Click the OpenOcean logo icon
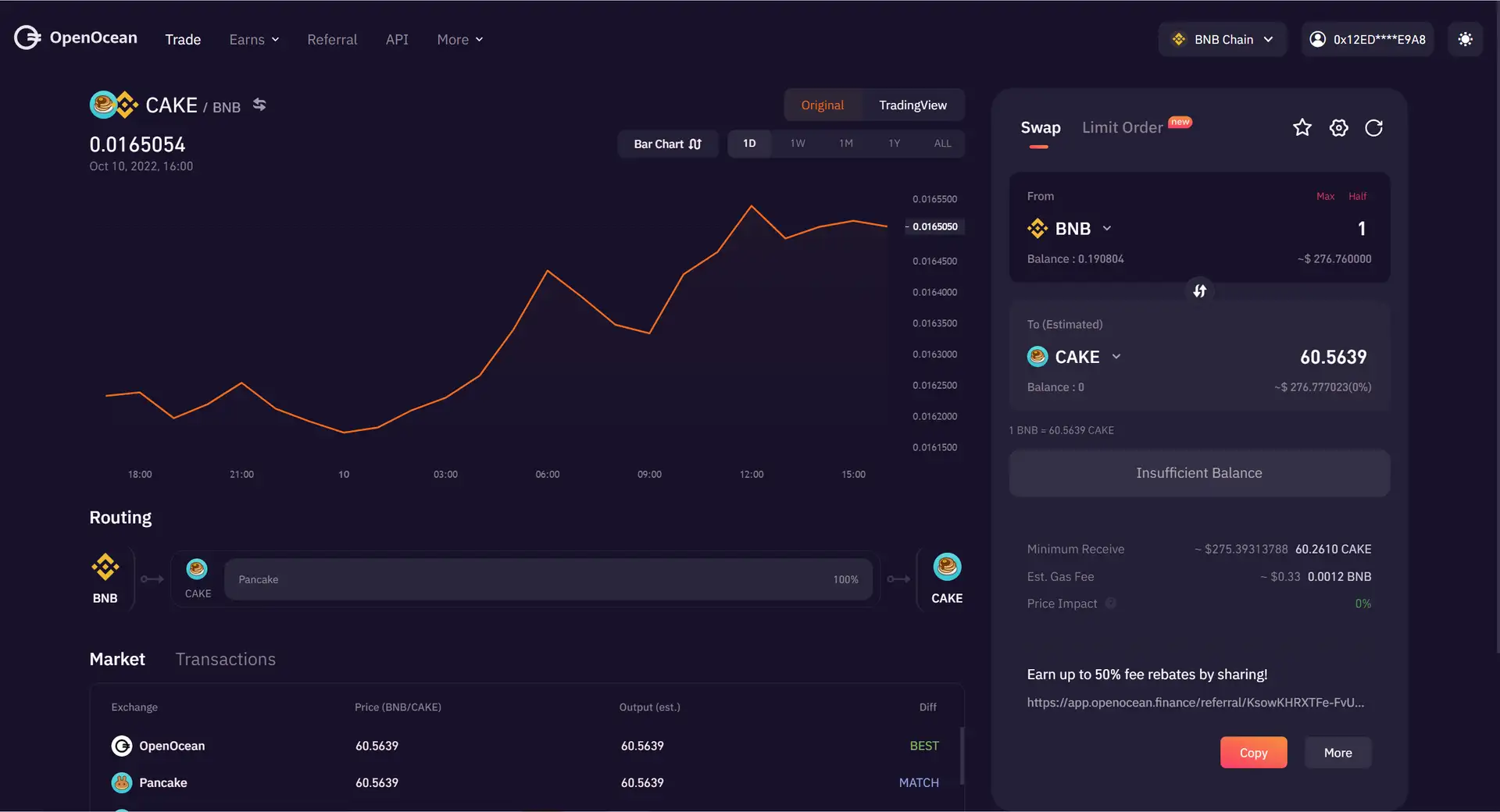Image resolution: width=1500 pixels, height=812 pixels. (x=27, y=37)
